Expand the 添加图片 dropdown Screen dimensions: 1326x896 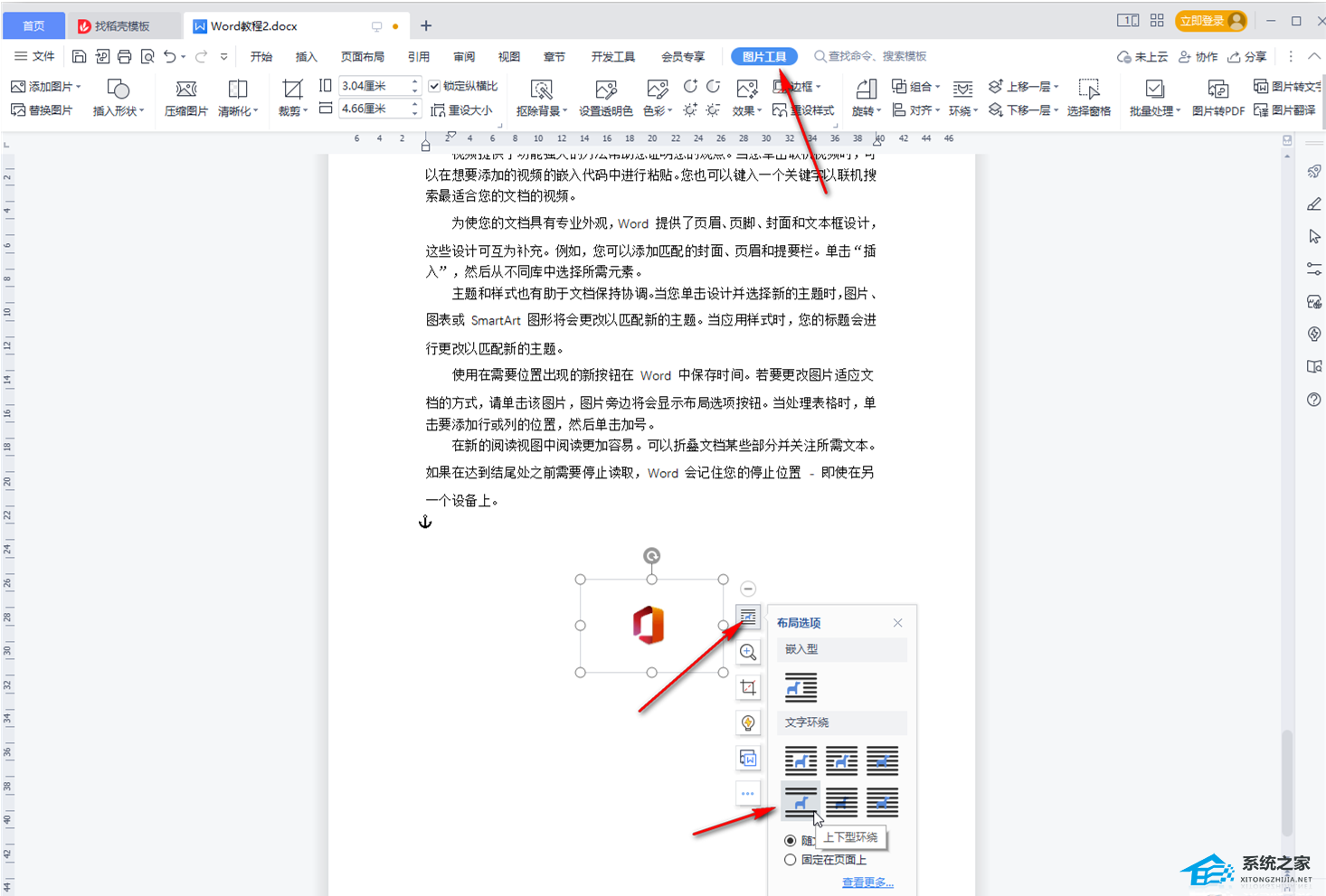[79, 87]
